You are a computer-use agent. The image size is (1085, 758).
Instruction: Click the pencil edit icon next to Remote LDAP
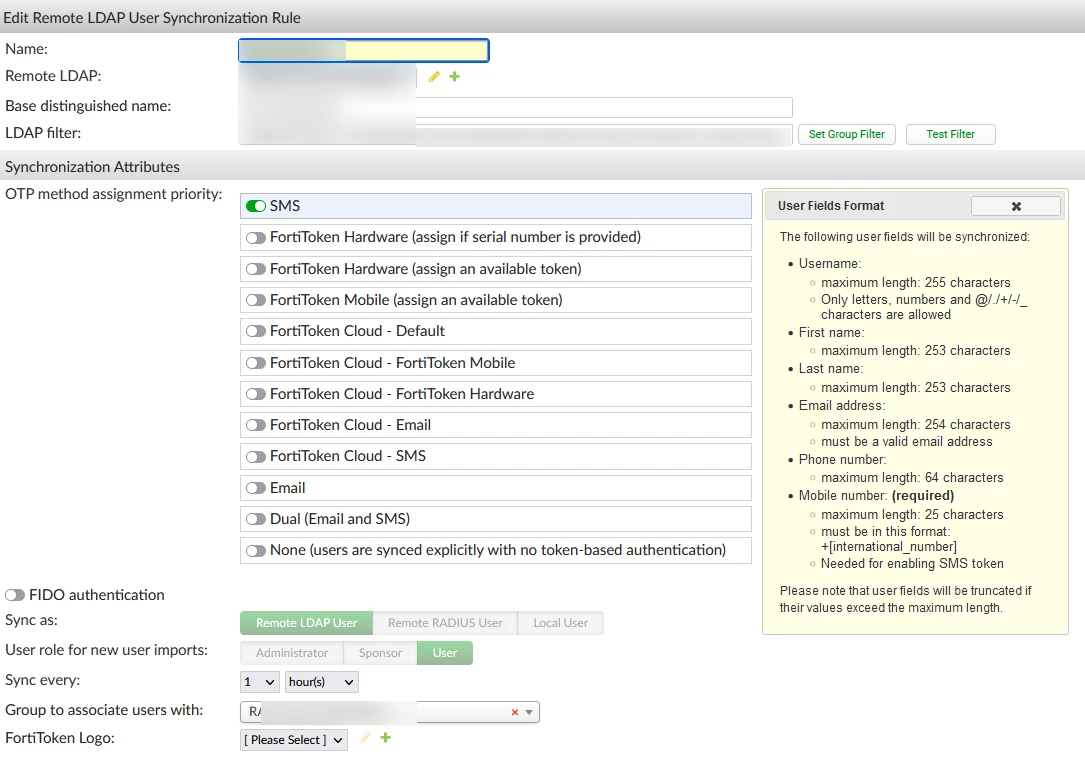point(434,77)
